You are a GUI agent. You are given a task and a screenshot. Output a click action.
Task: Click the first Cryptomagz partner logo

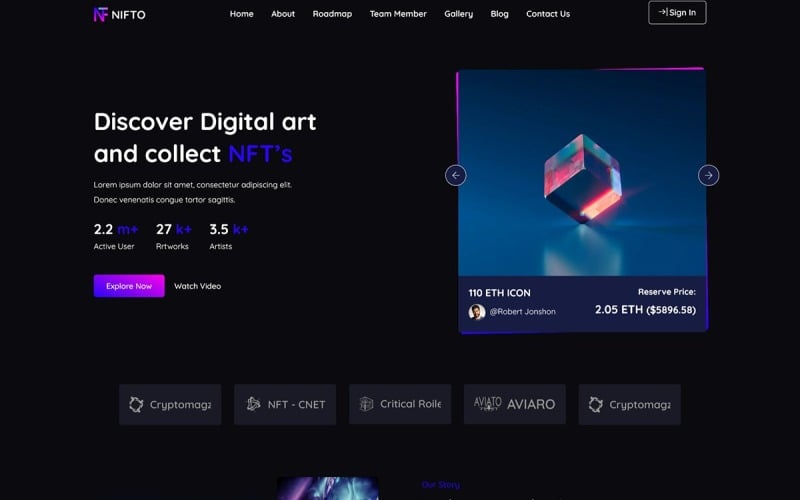click(170, 405)
